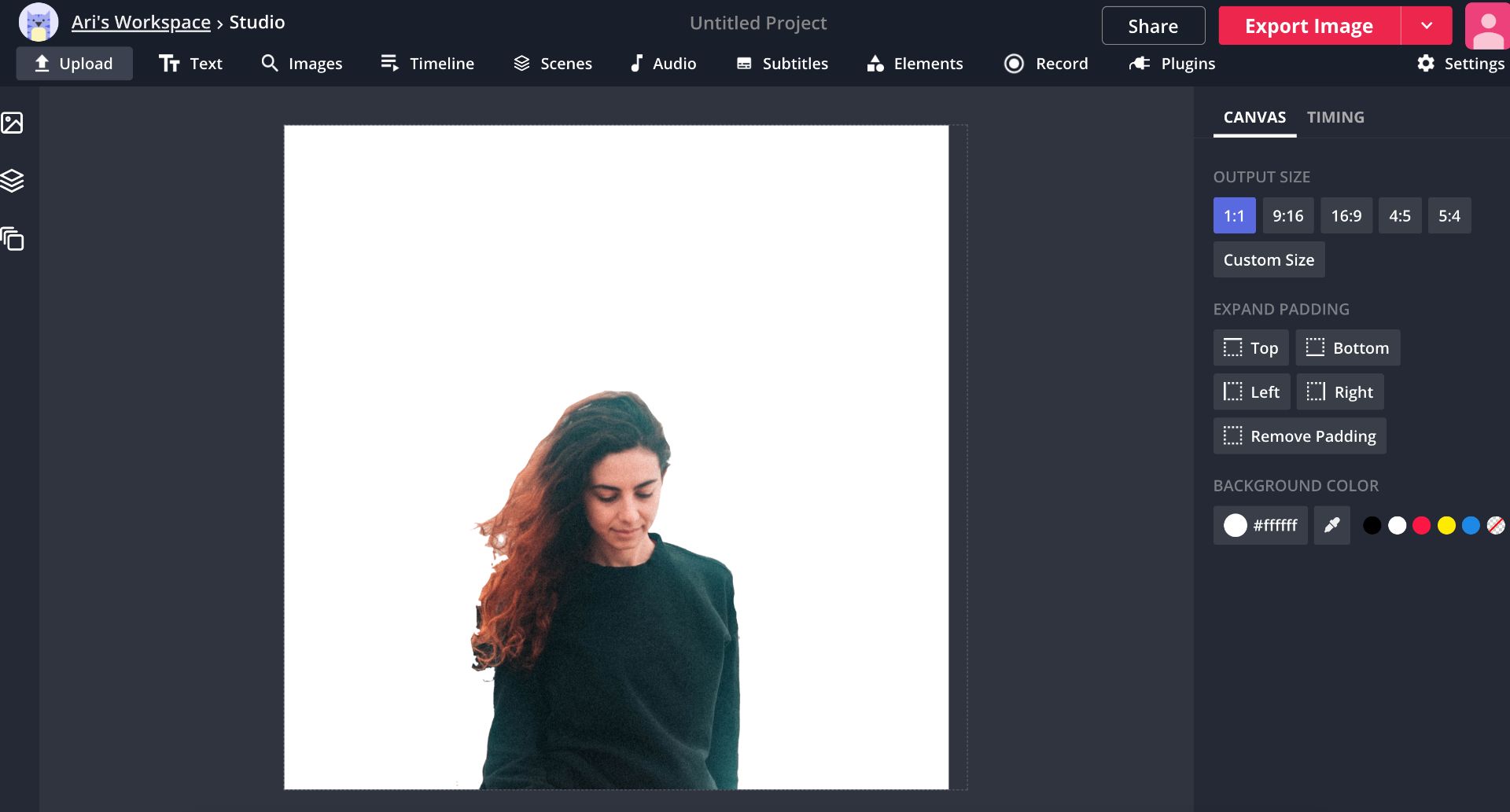Open the Upload panel

[74, 63]
